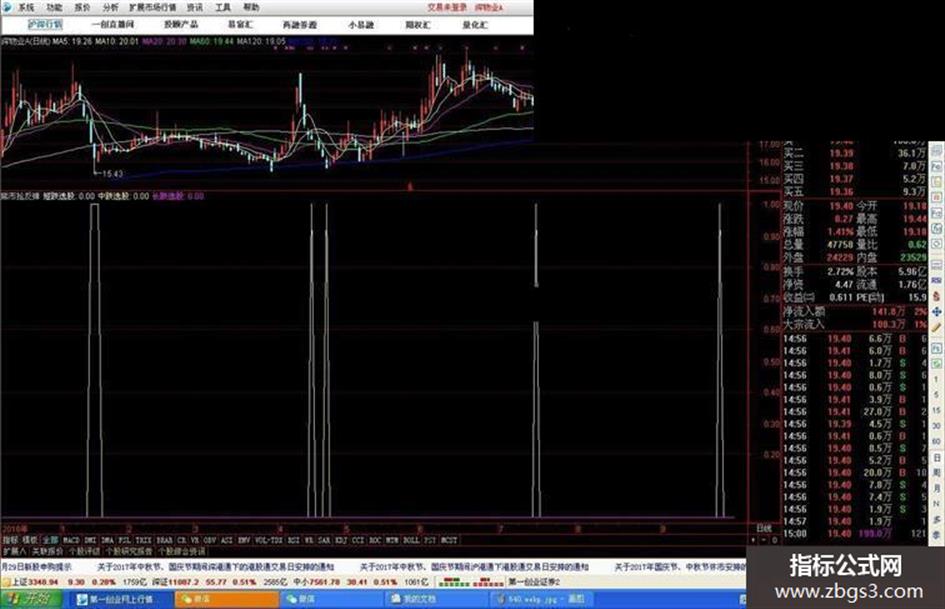Screen dimensions: 945x609
Task: Select the CCI indicator tab
Action: (357, 540)
